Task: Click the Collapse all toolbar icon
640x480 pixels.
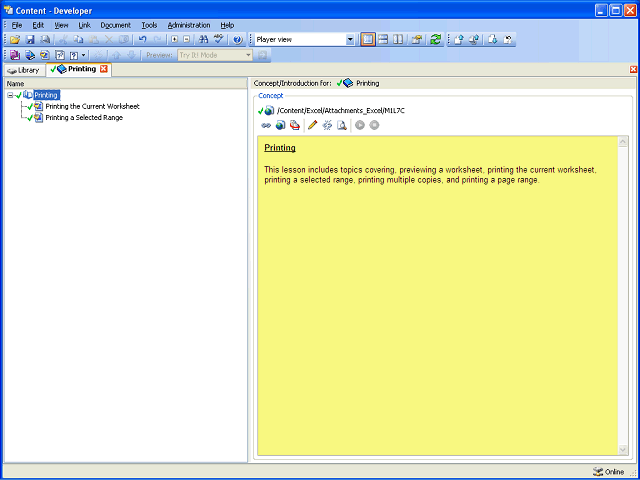Action: (187, 40)
